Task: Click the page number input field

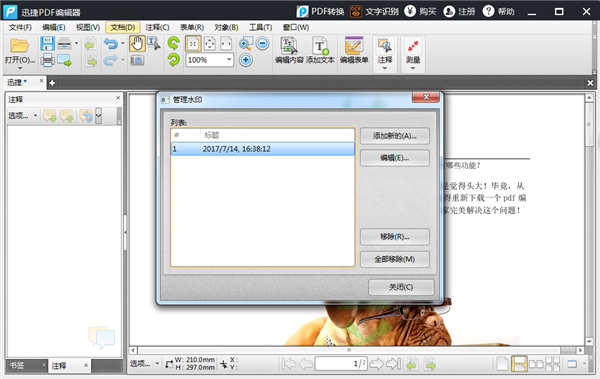Action: [x=341, y=364]
